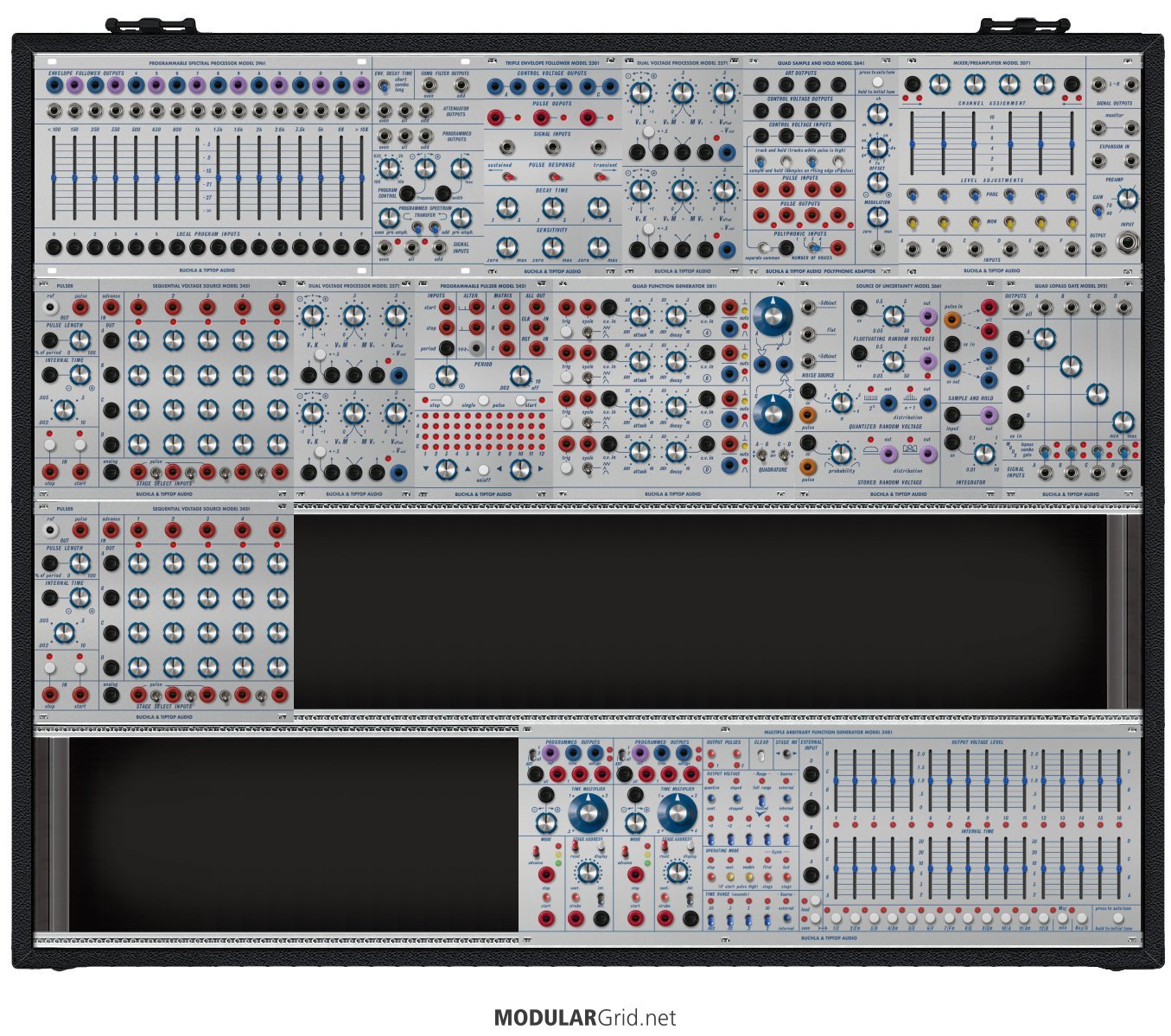Click the left Stage Address knob on 248t
Screen dimensions: 1171x1036
click(588, 872)
